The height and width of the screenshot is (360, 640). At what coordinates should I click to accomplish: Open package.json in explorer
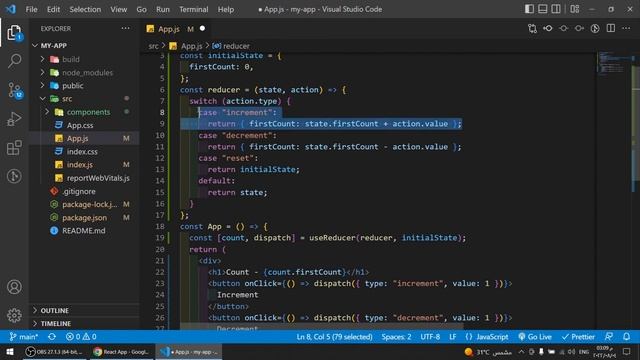[84, 218]
